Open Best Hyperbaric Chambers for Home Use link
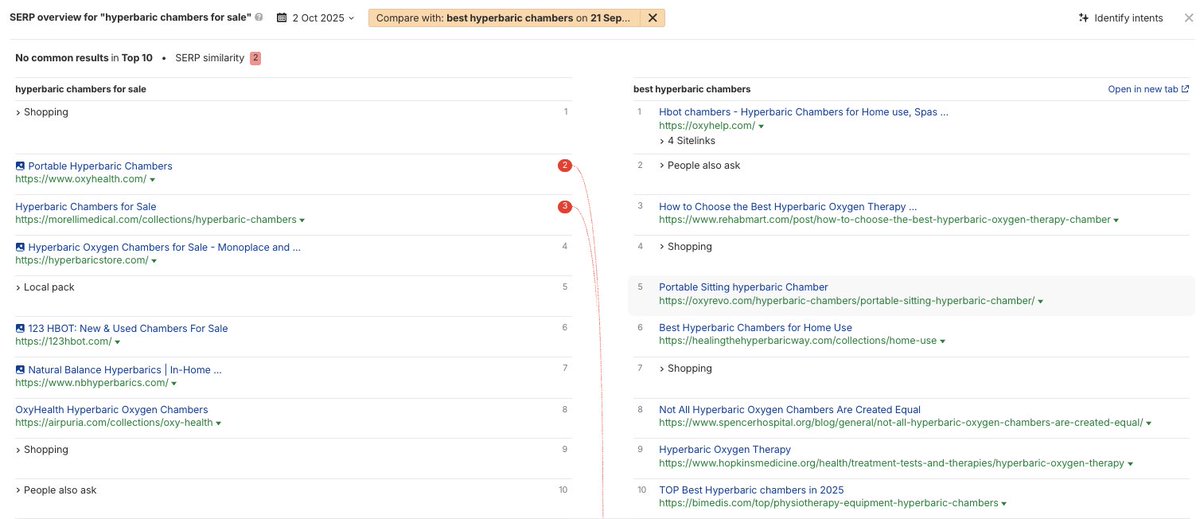The image size is (1200, 519). click(x=756, y=328)
